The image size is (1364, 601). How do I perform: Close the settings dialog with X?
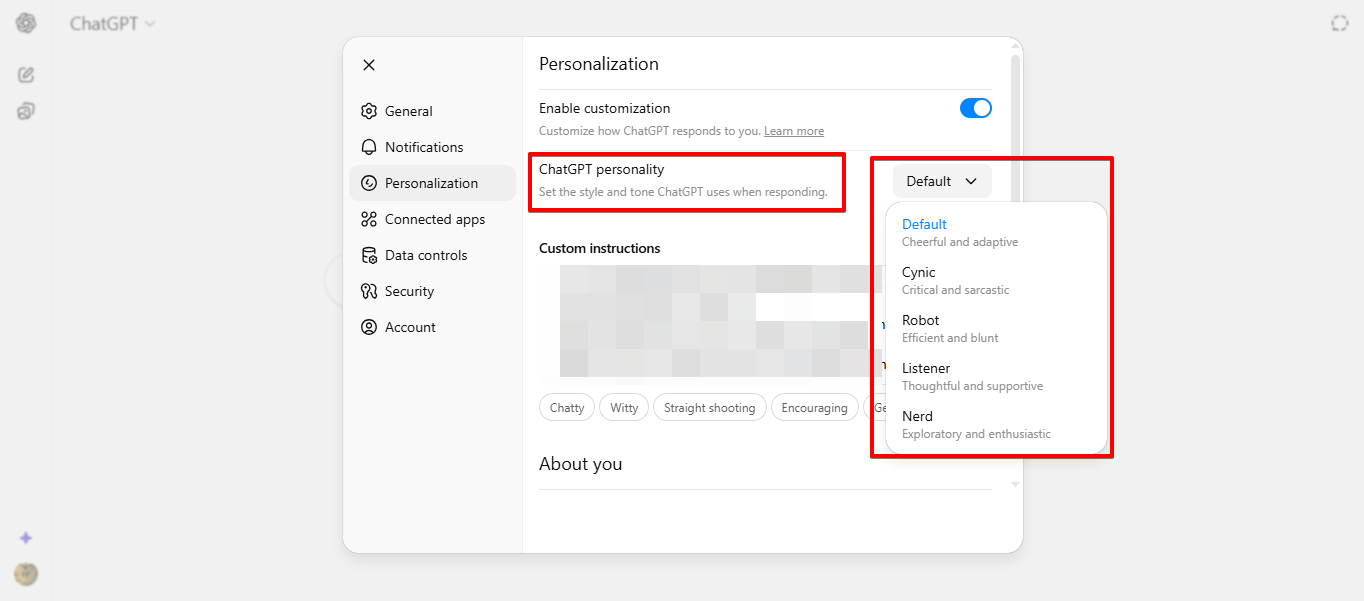click(369, 65)
